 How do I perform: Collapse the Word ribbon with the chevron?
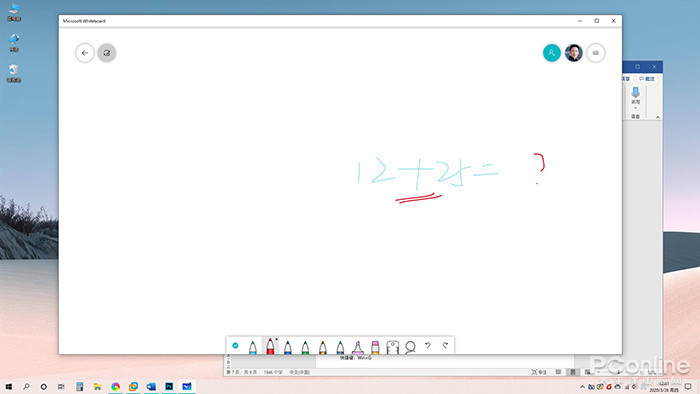click(658, 117)
